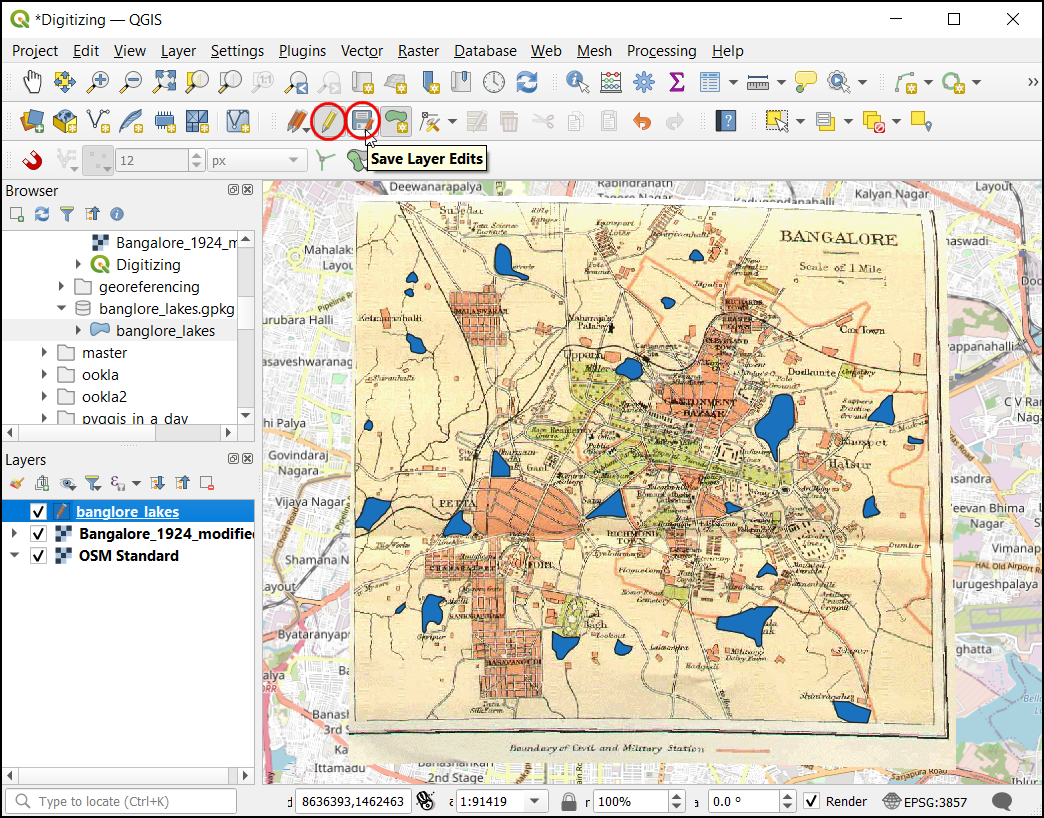Activate the Zoom Out magnifier tool
This screenshot has height=818, width=1044.
tap(130, 83)
